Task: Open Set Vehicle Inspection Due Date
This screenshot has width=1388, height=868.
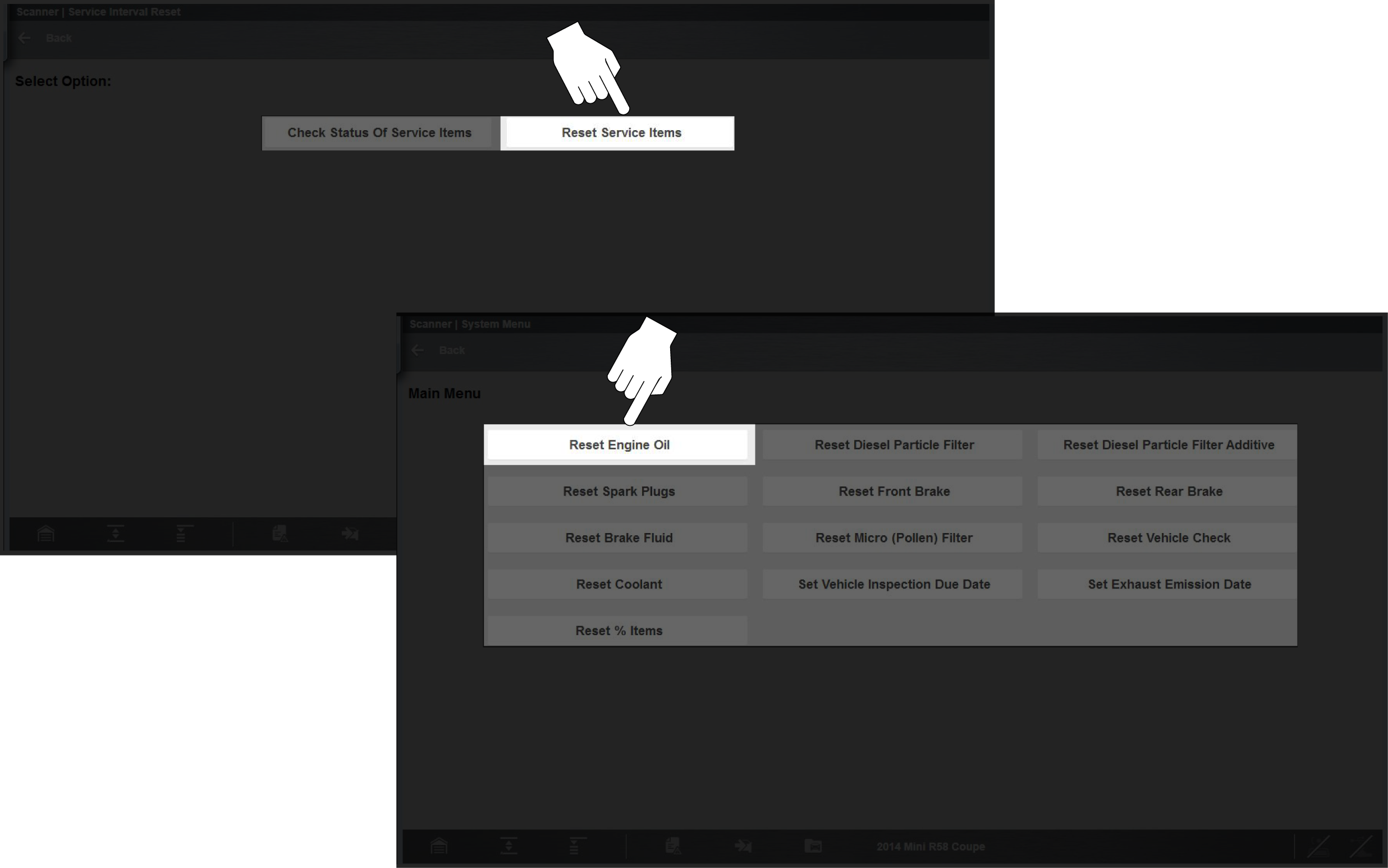Action: click(x=894, y=585)
